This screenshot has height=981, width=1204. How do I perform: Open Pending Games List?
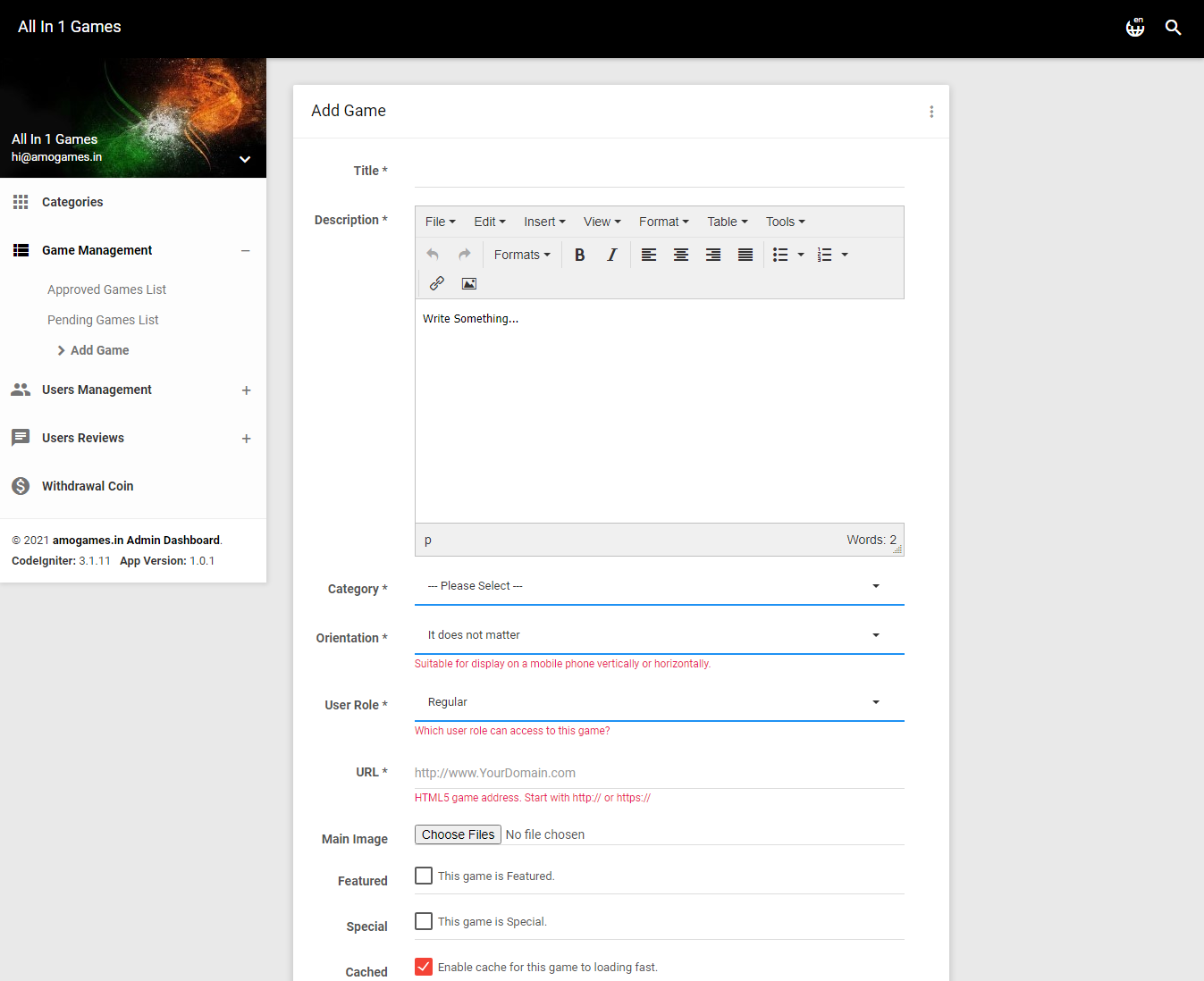click(103, 320)
